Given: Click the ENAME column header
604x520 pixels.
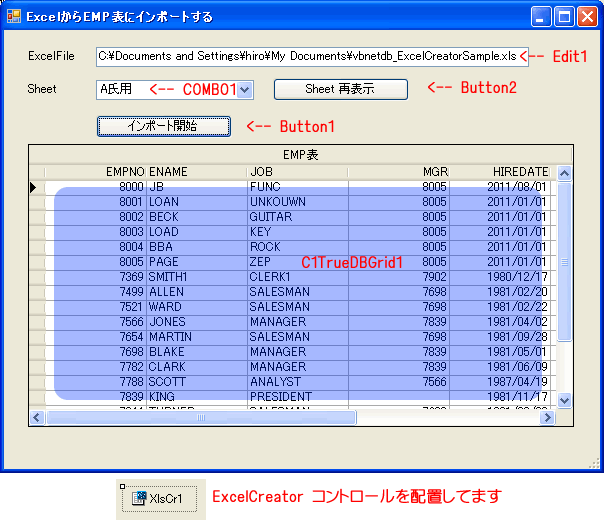Looking at the screenshot, I should [196, 172].
